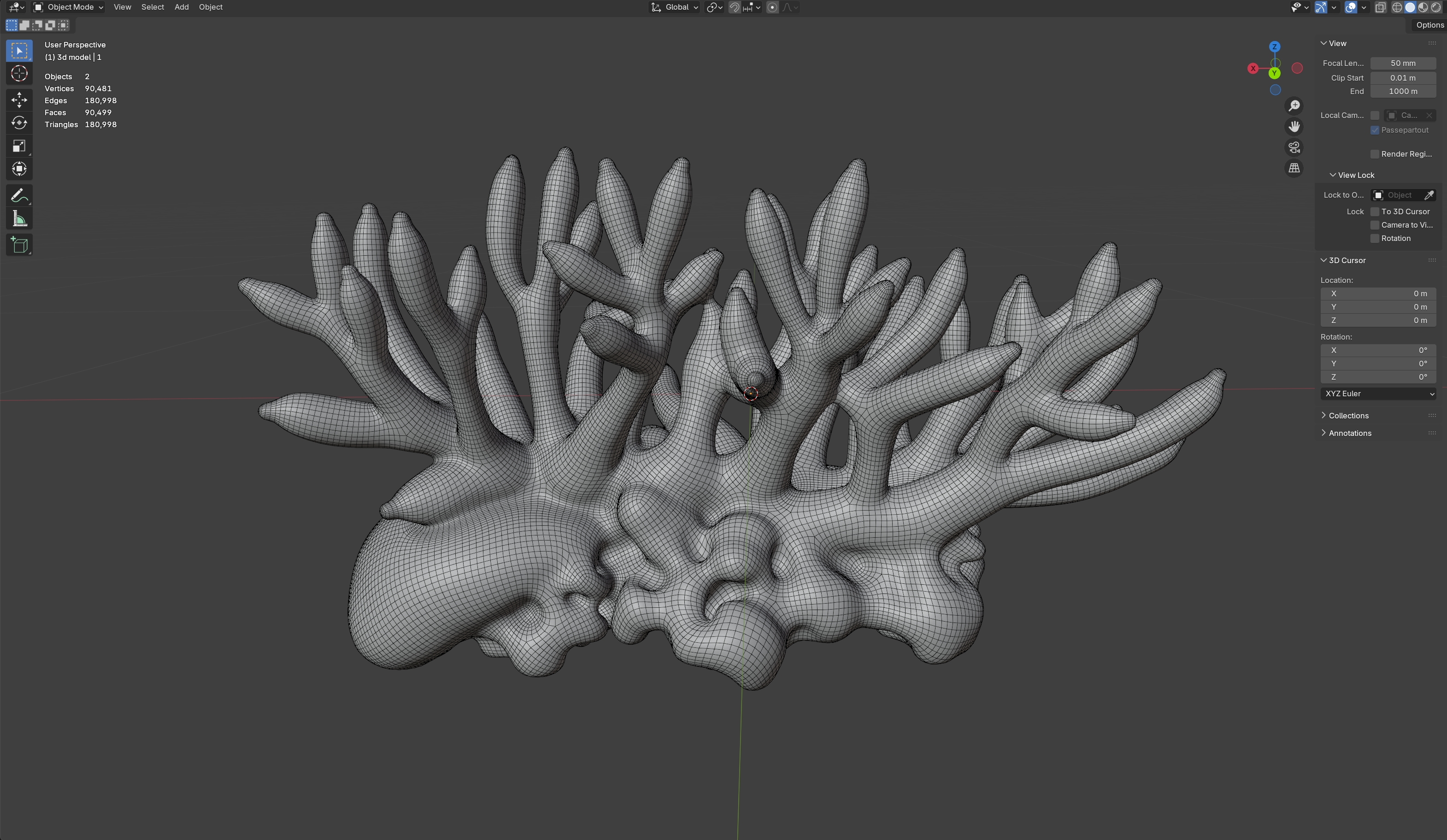
Task: Open the Object Mode dropdown
Action: pyautogui.click(x=68, y=7)
